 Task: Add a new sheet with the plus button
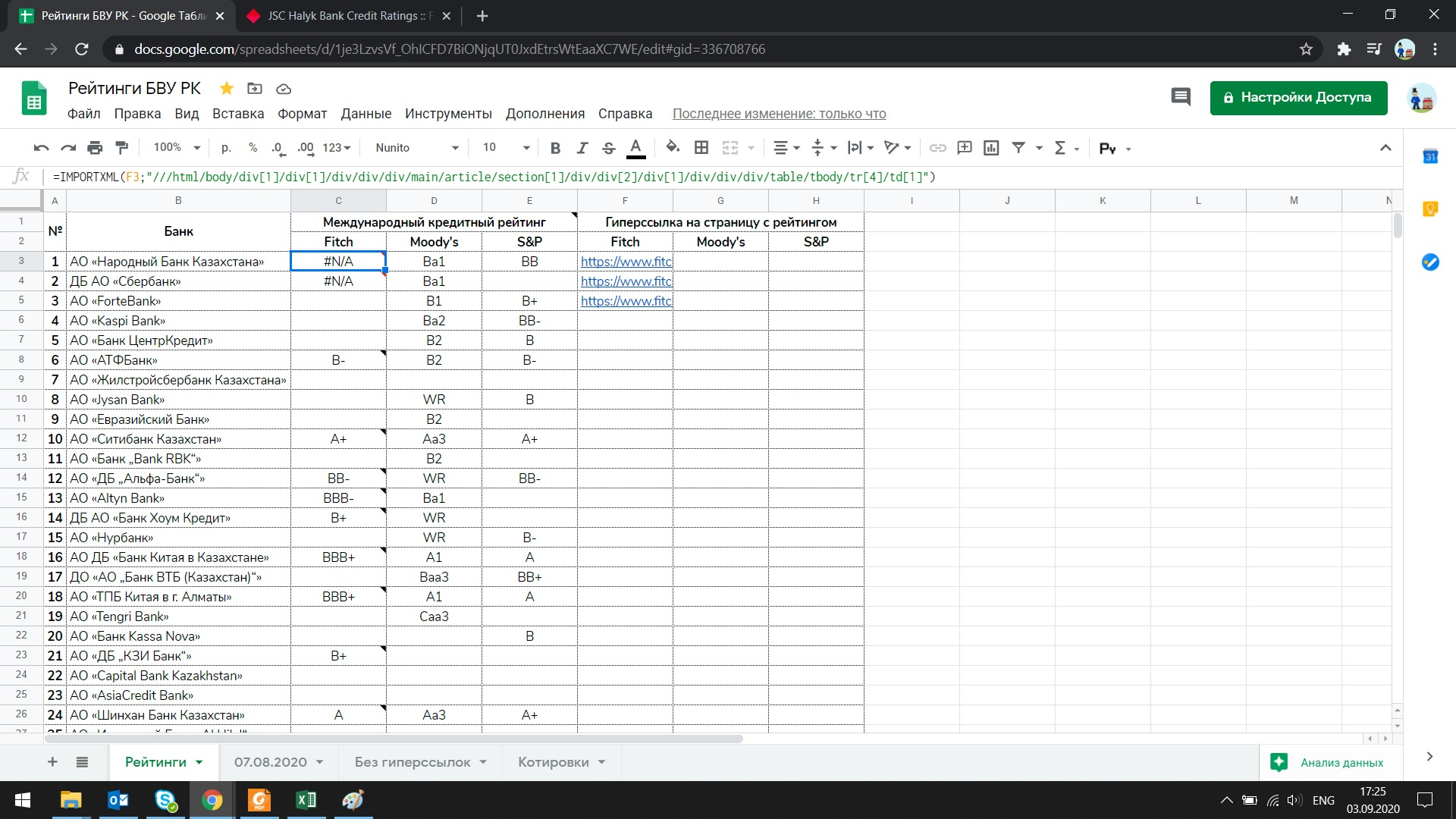point(52,761)
